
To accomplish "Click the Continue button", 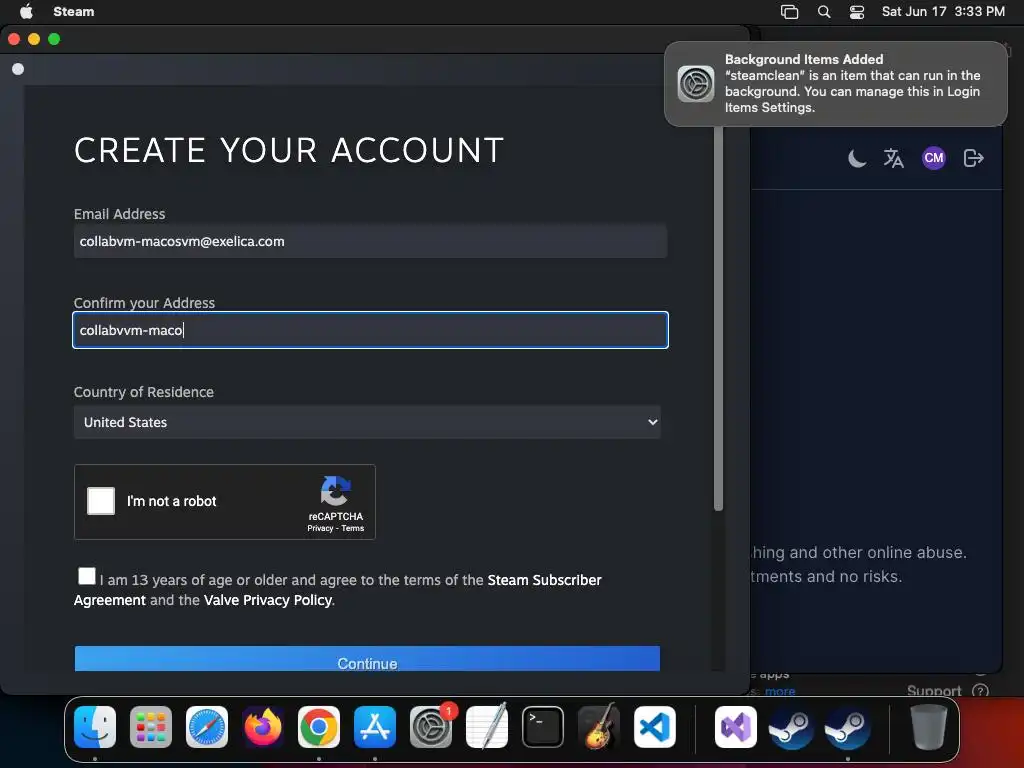I will [x=367, y=658].
